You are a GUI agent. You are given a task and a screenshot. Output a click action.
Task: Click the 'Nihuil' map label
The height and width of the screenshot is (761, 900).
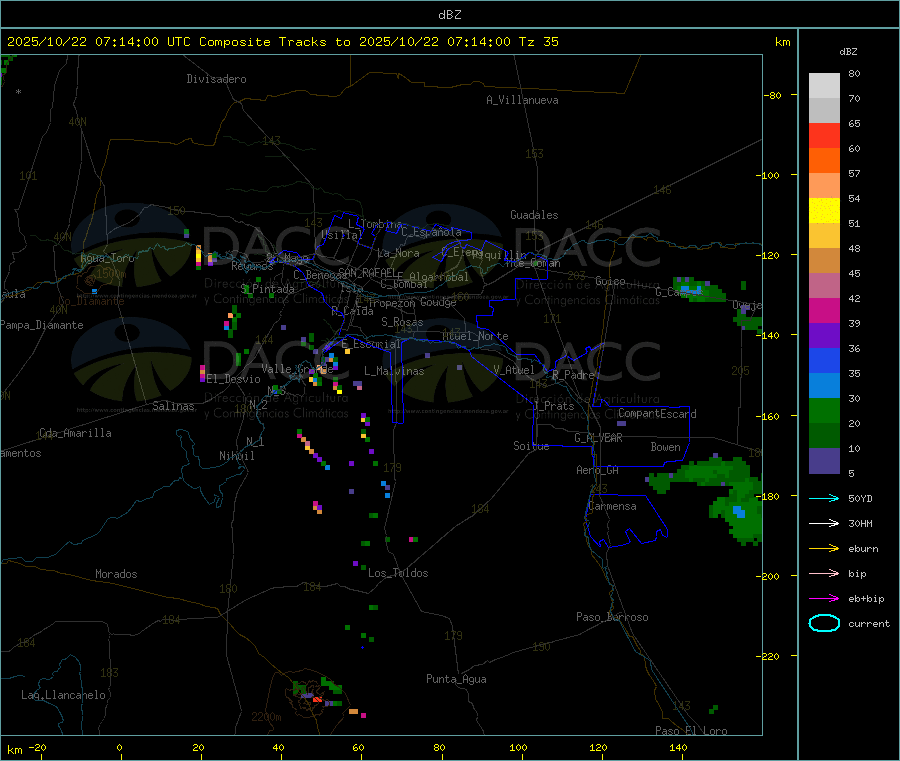(237, 456)
